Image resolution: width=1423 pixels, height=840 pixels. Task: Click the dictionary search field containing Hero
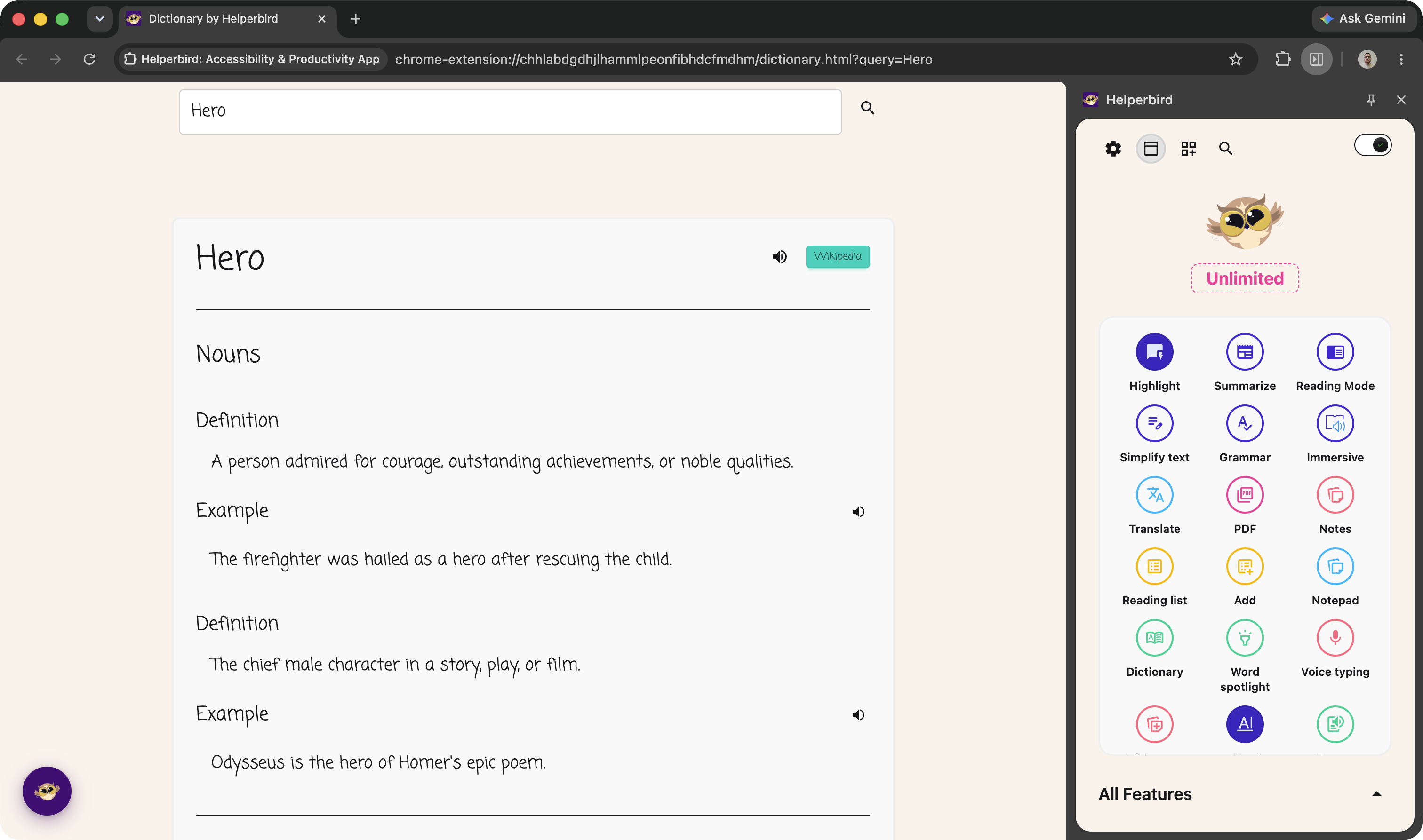click(x=510, y=111)
